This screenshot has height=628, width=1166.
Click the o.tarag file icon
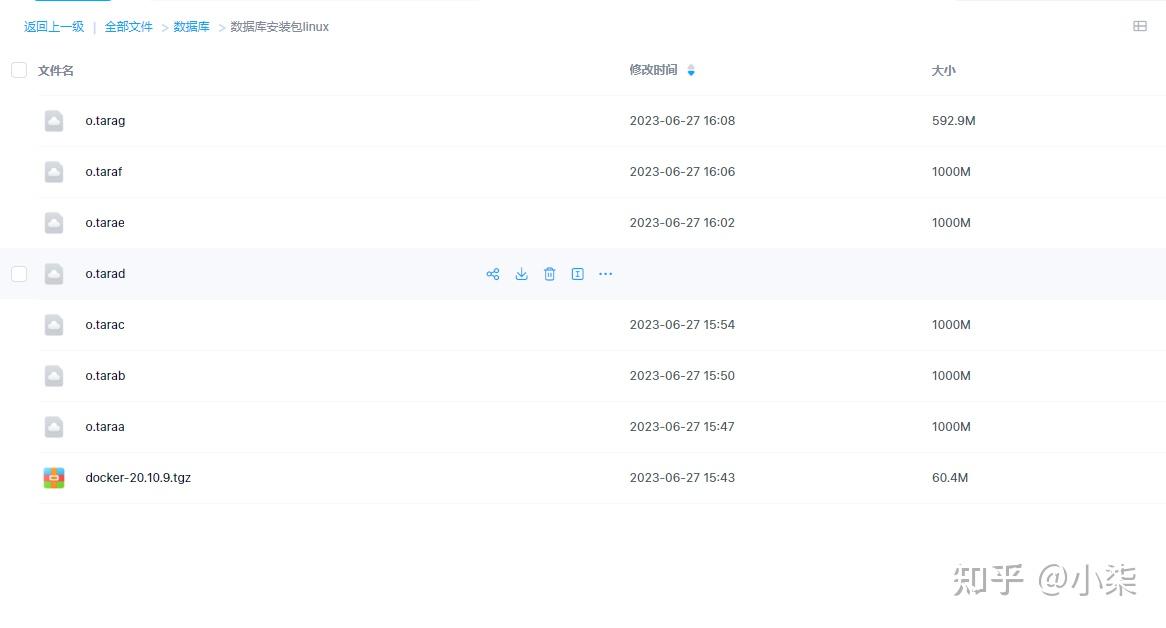pos(54,120)
